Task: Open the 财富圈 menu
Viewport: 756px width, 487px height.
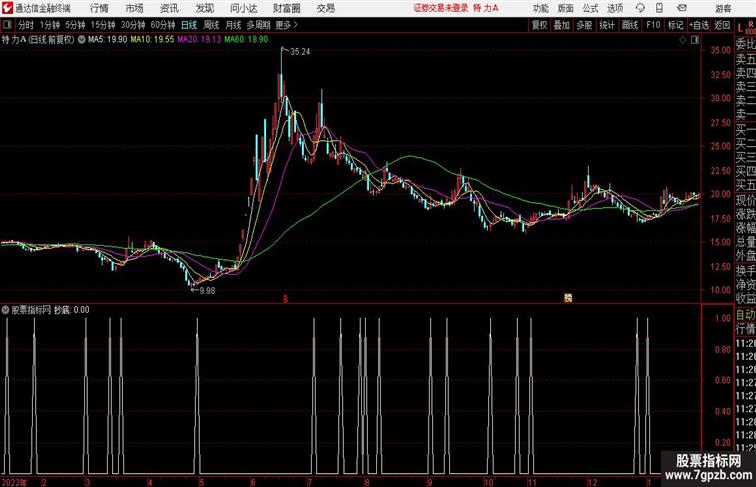Action: point(287,8)
